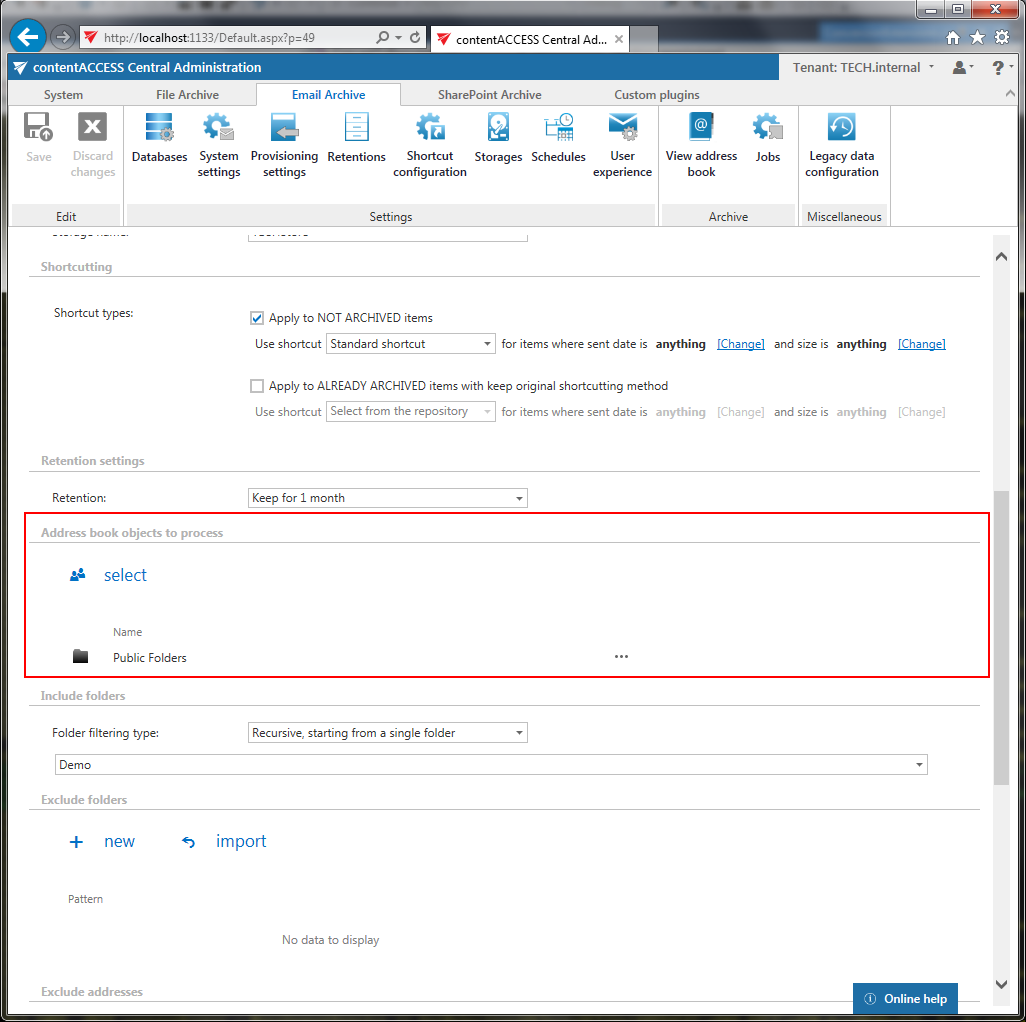This screenshot has width=1026, height=1022.
Task: Collapse the ribbon with the chevron
Action: pos(1010,94)
